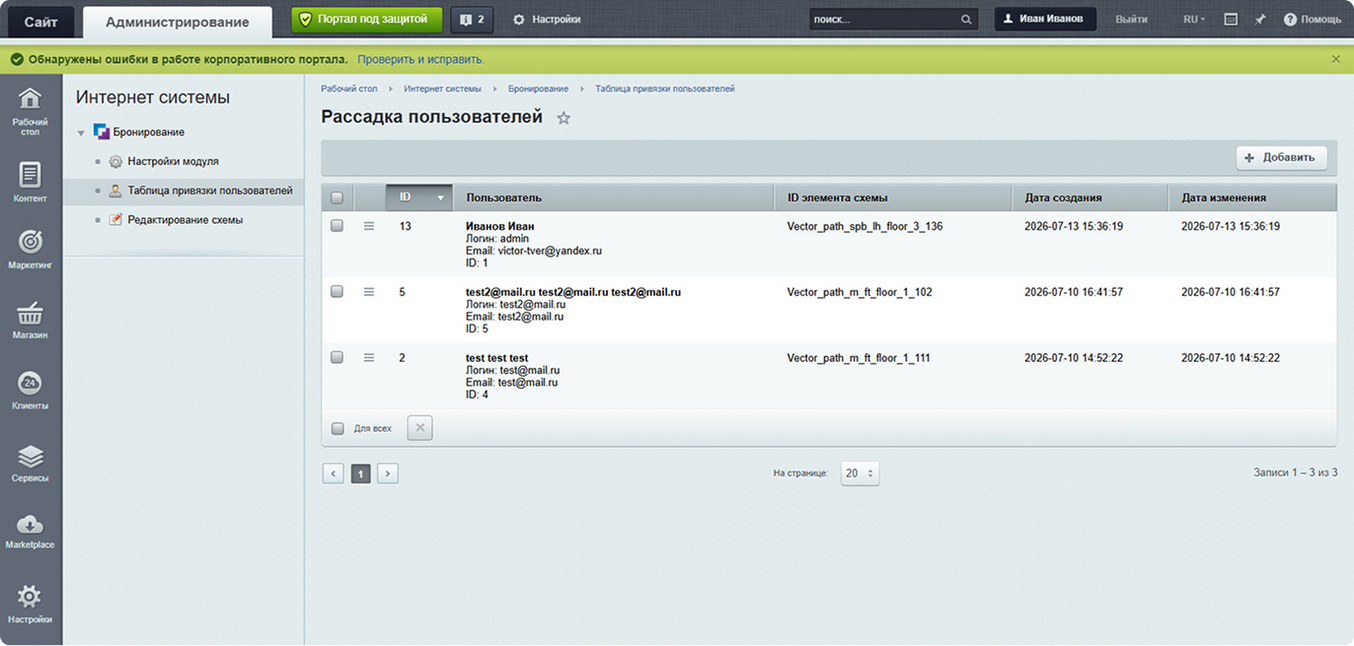
Task: Select the checkbox for test2@mail.ru row
Action: pos(337,292)
